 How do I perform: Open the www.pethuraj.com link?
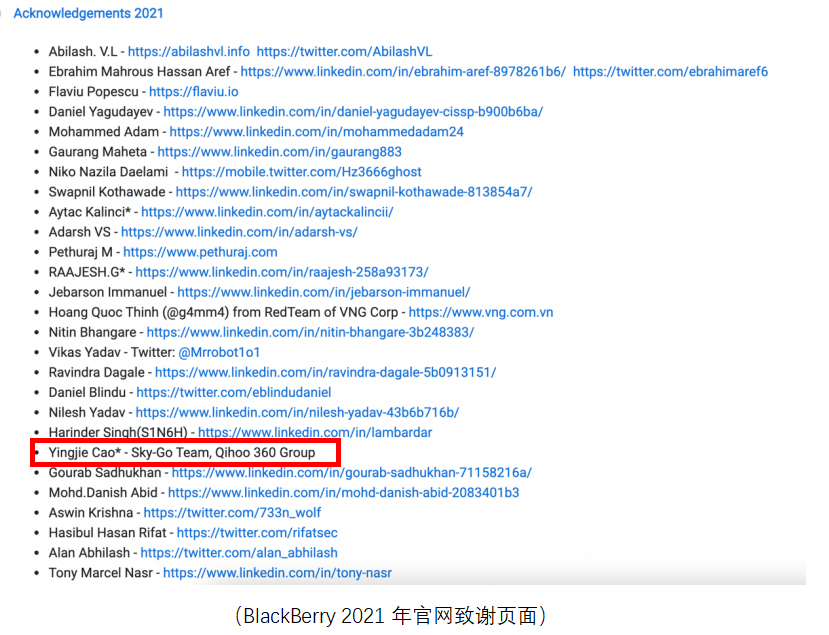pos(200,252)
